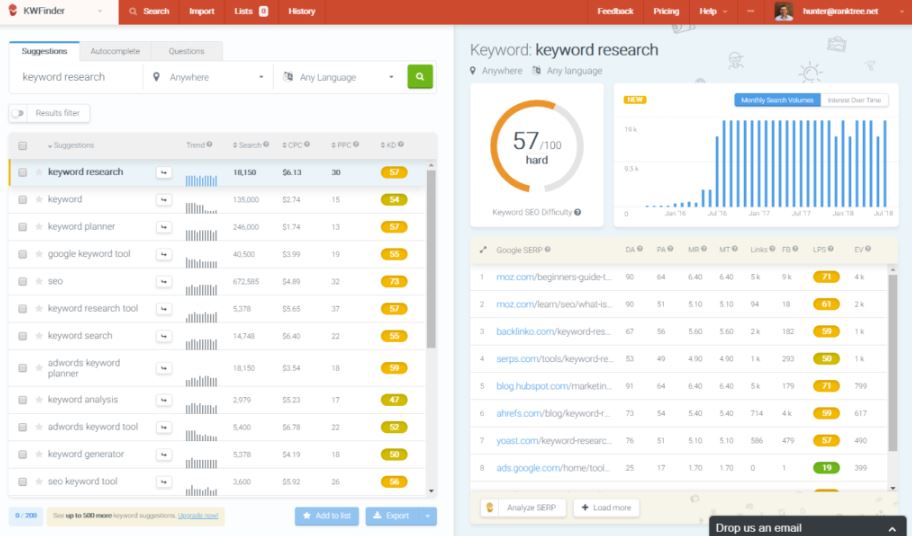Open the History menu item

pos(301,11)
